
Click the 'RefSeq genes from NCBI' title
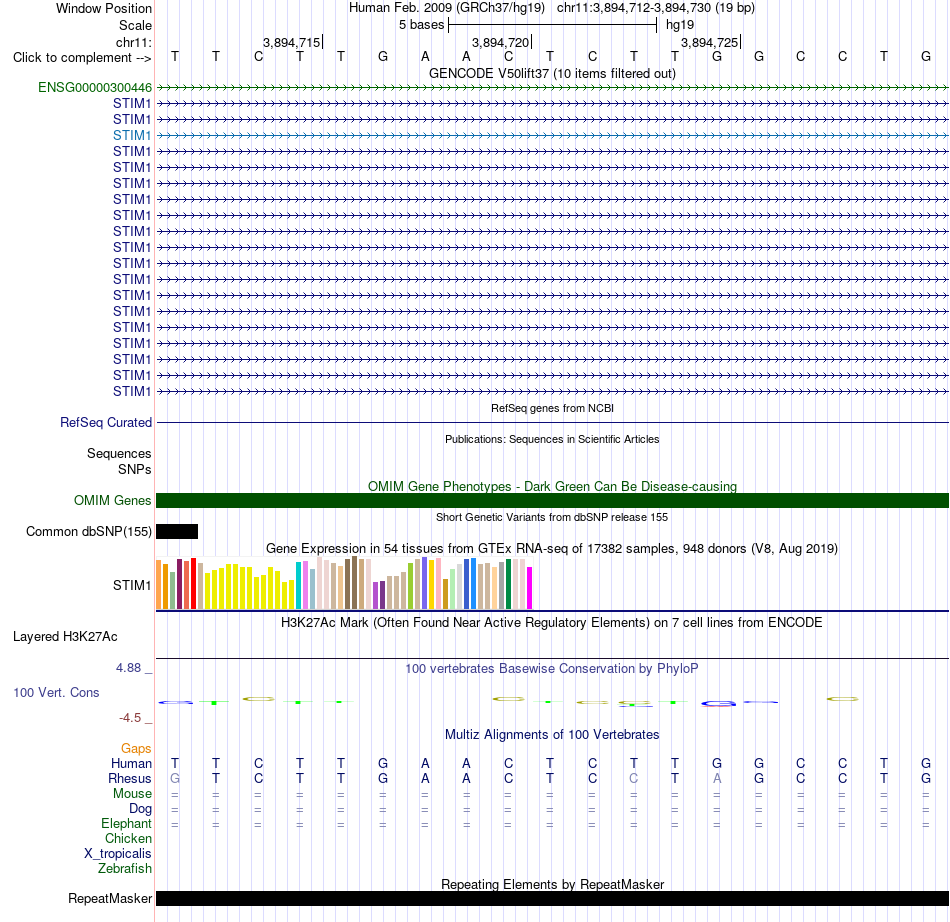point(552,408)
